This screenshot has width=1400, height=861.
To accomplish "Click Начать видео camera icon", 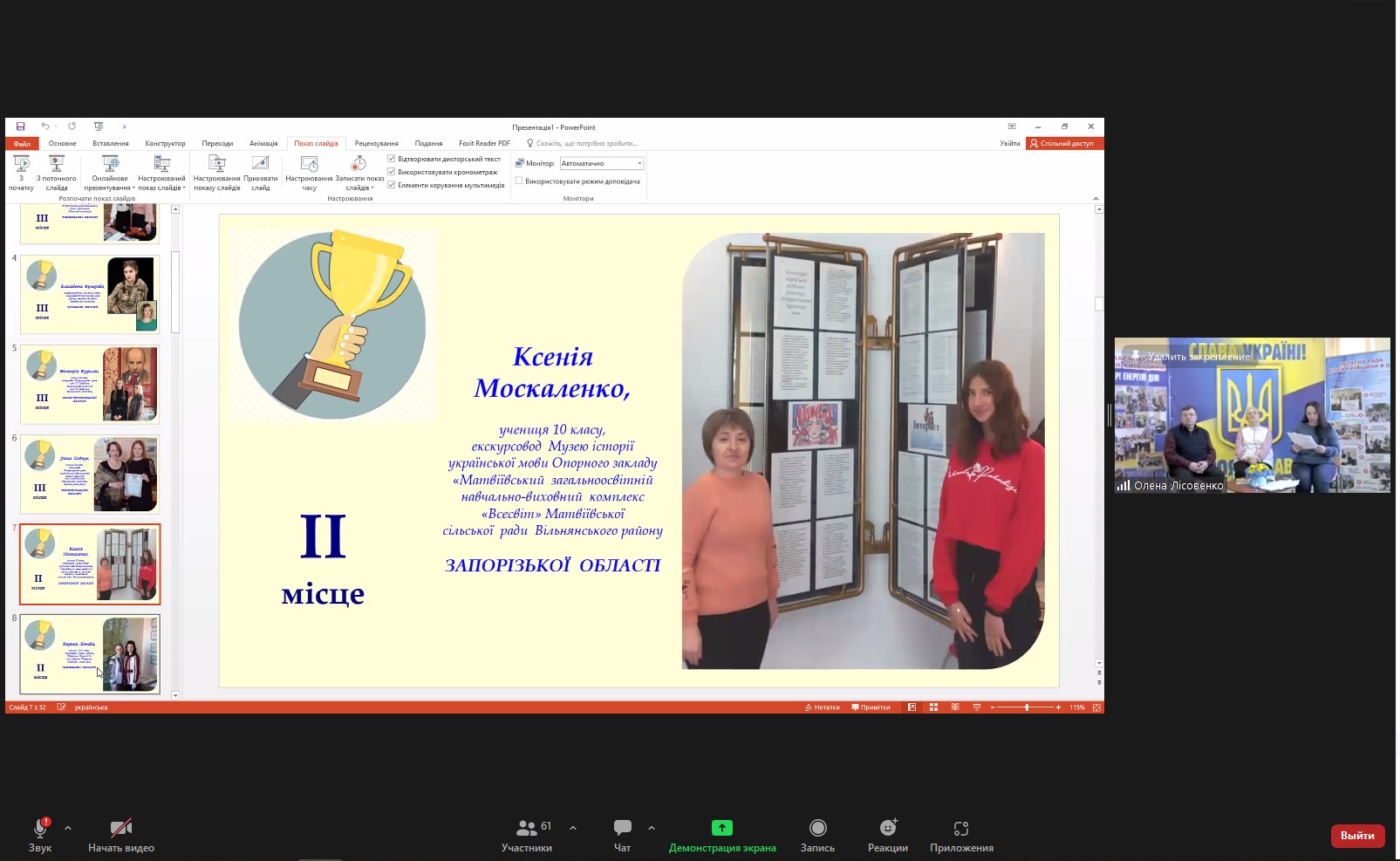I will coord(121,835).
